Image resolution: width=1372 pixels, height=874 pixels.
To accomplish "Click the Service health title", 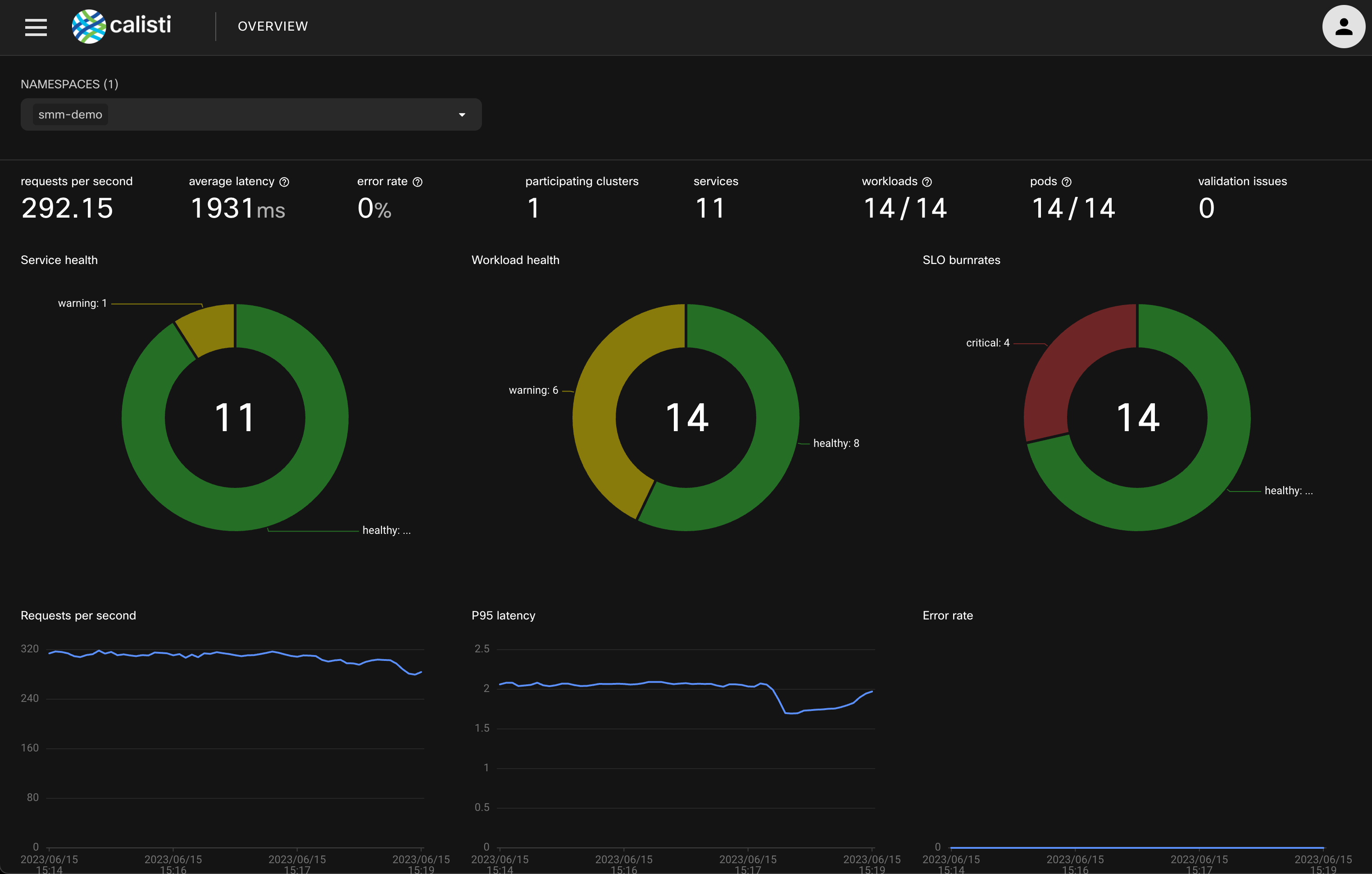I will (59, 260).
